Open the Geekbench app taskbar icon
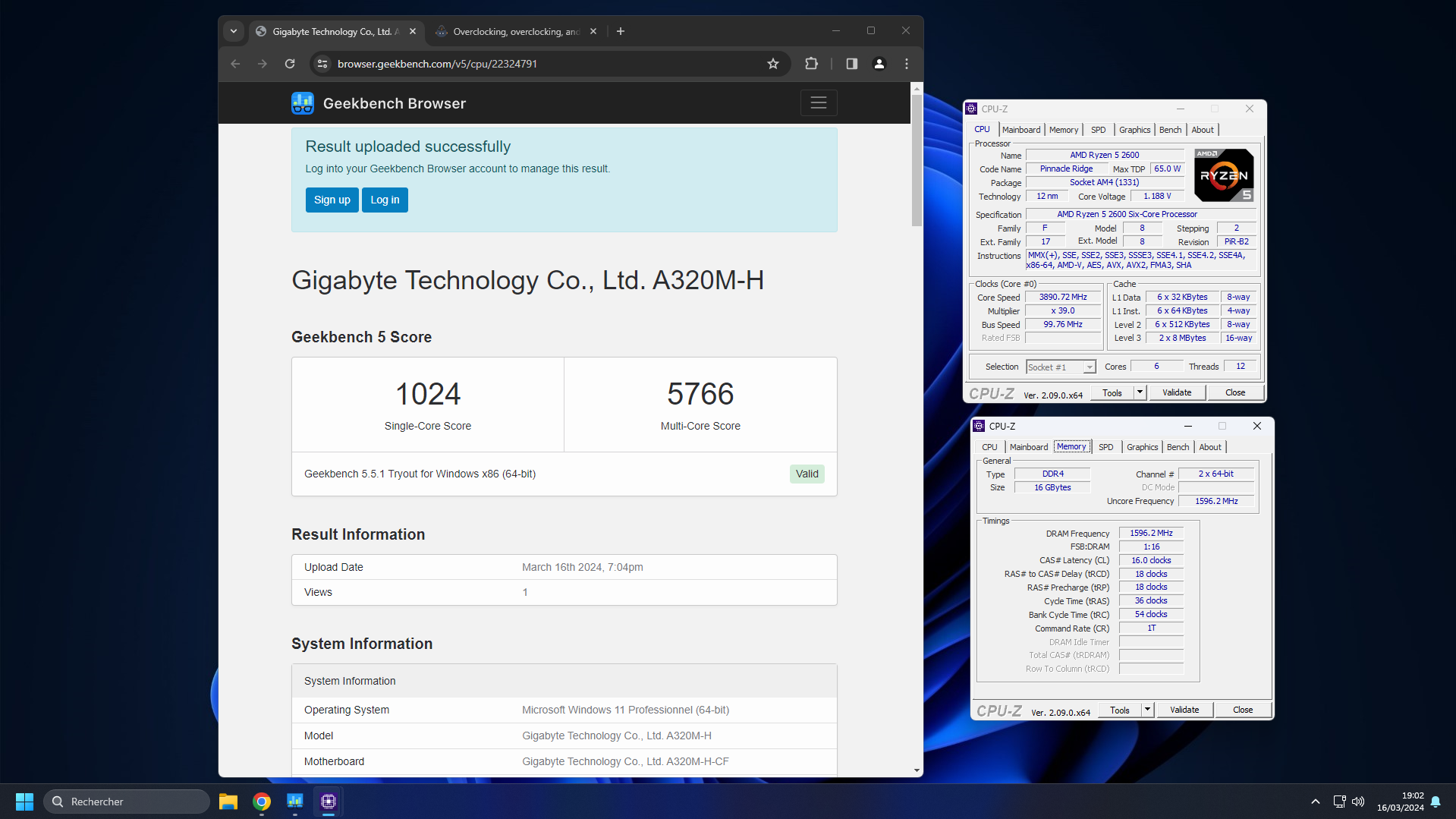 pos(295,802)
